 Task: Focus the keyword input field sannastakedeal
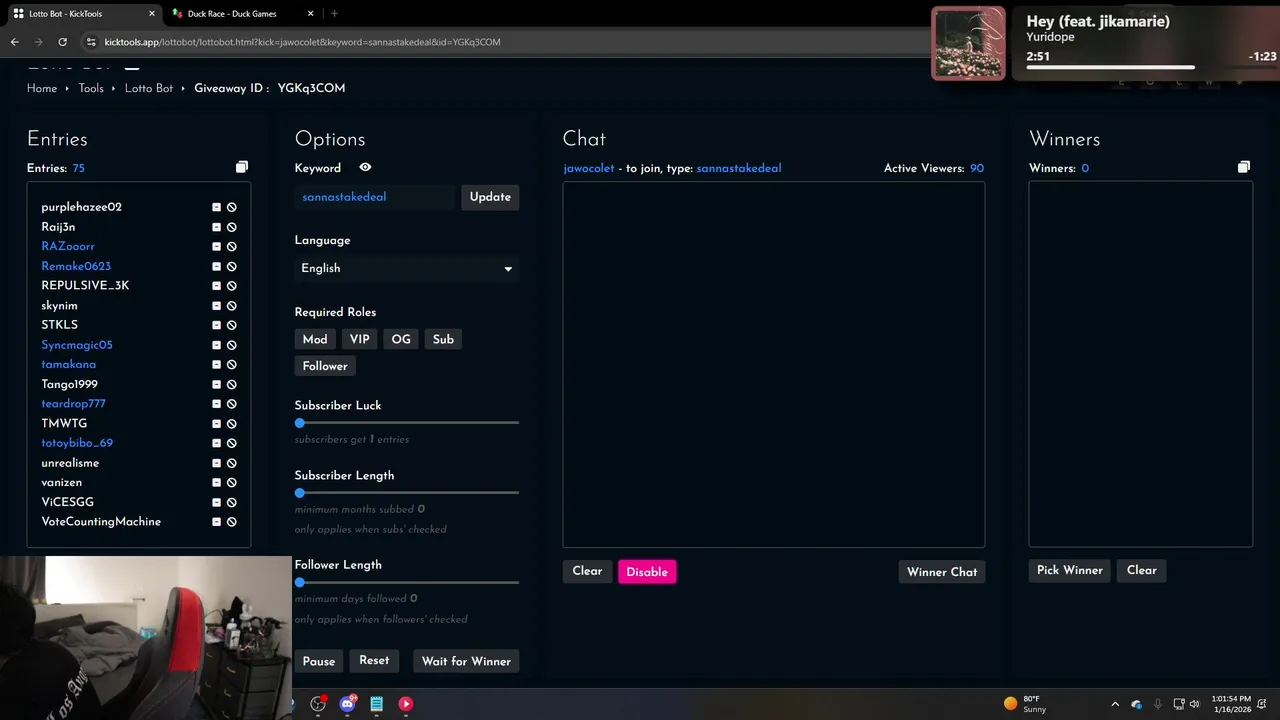(375, 197)
